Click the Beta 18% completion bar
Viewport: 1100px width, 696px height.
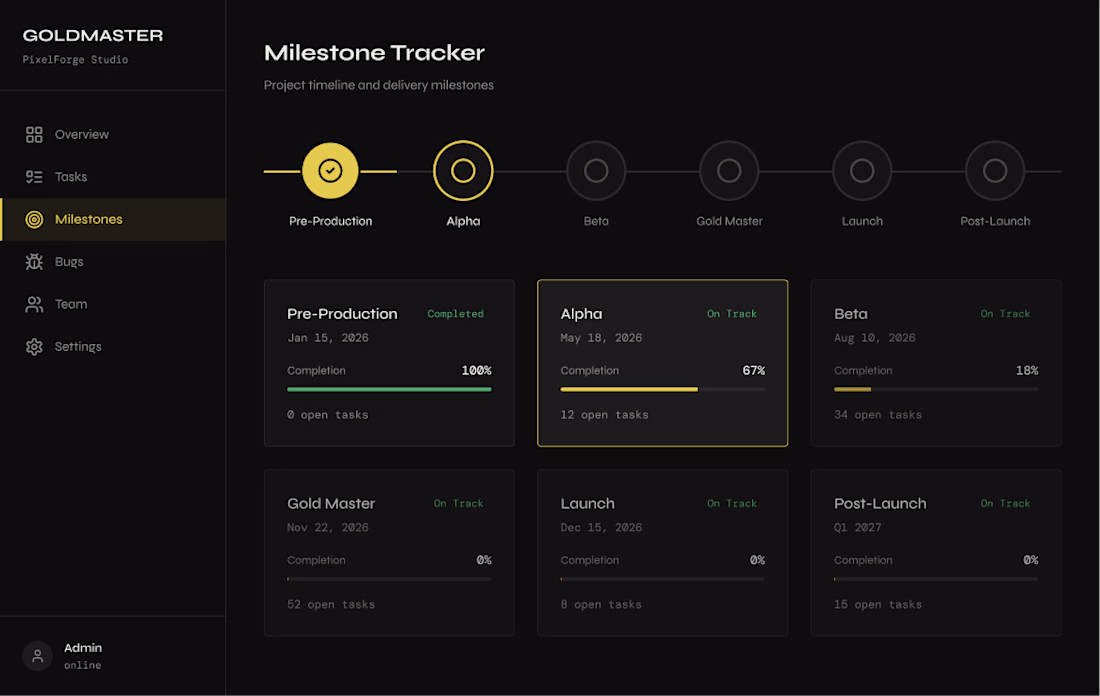(x=936, y=389)
